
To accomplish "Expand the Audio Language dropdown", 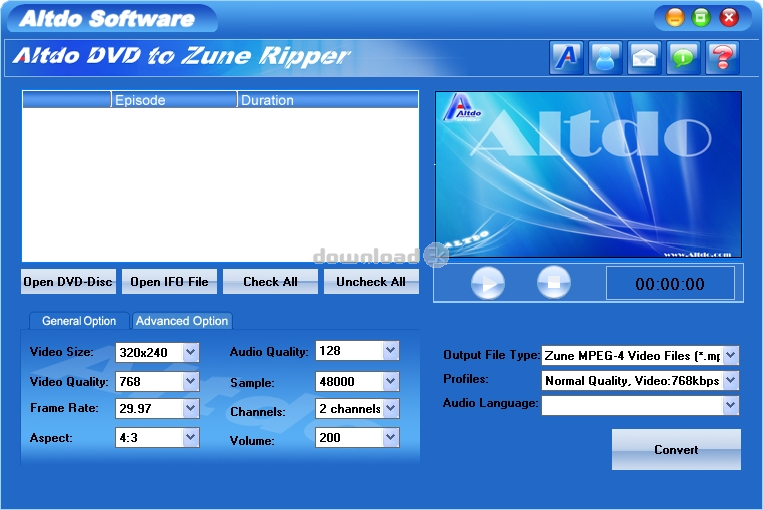I will tap(730, 405).
